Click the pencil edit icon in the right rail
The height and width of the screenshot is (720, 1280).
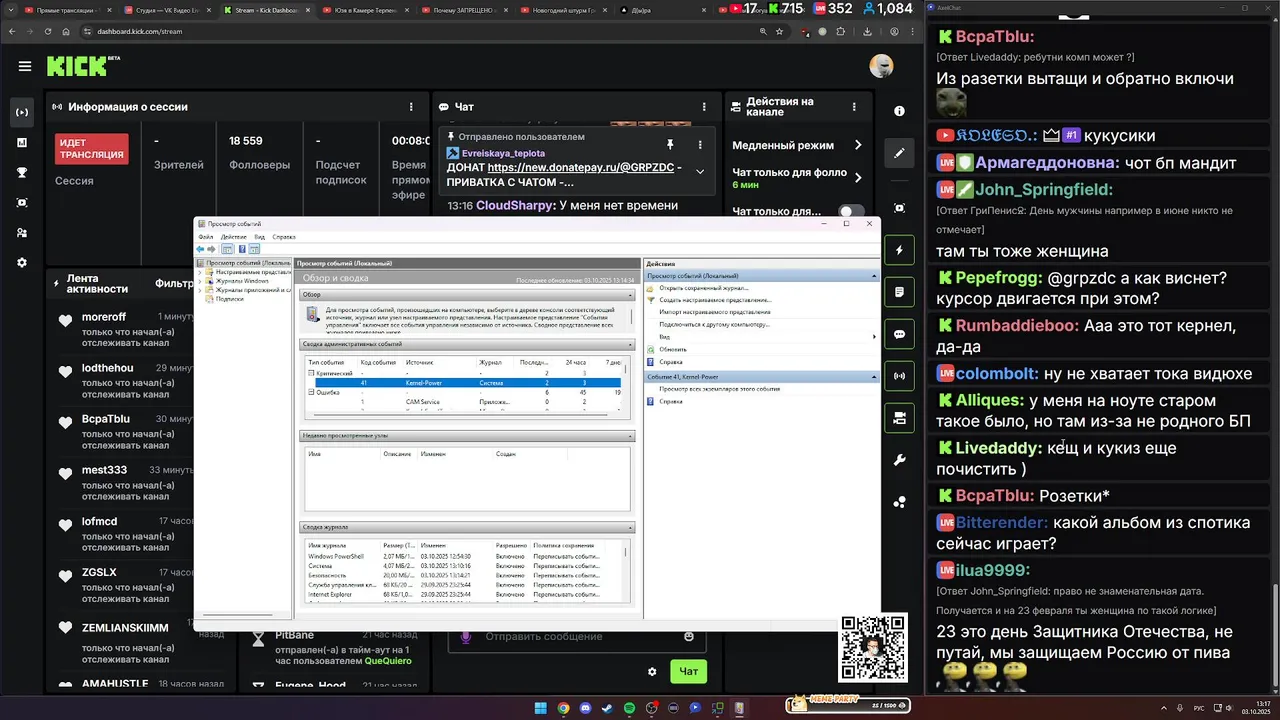tap(899, 153)
